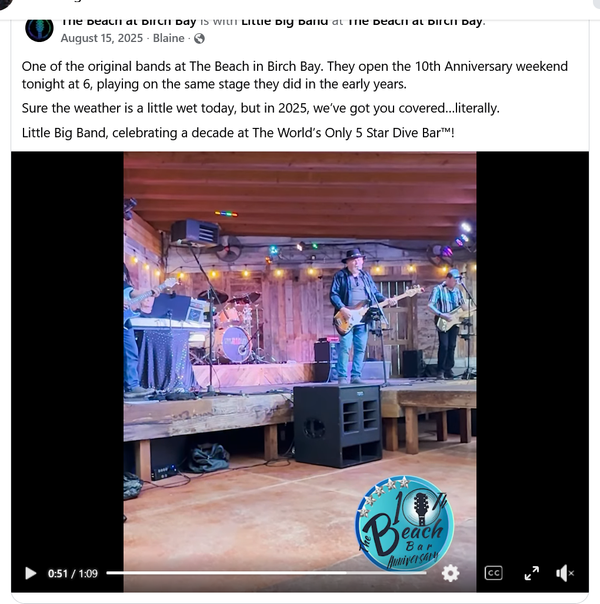Screen dimensions: 600x604
Task: Click the 0:51 / 1:09 time display
Action: coord(73,574)
